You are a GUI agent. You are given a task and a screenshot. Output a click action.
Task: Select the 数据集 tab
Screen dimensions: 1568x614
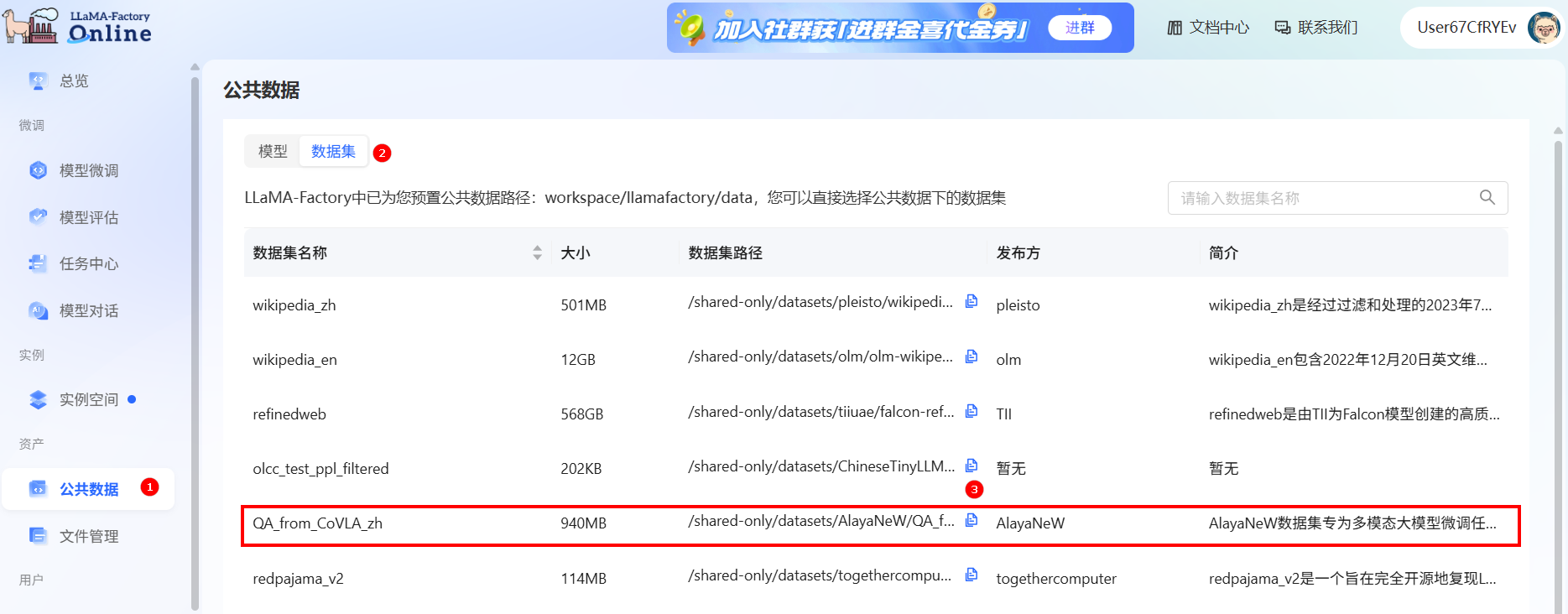[333, 151]
